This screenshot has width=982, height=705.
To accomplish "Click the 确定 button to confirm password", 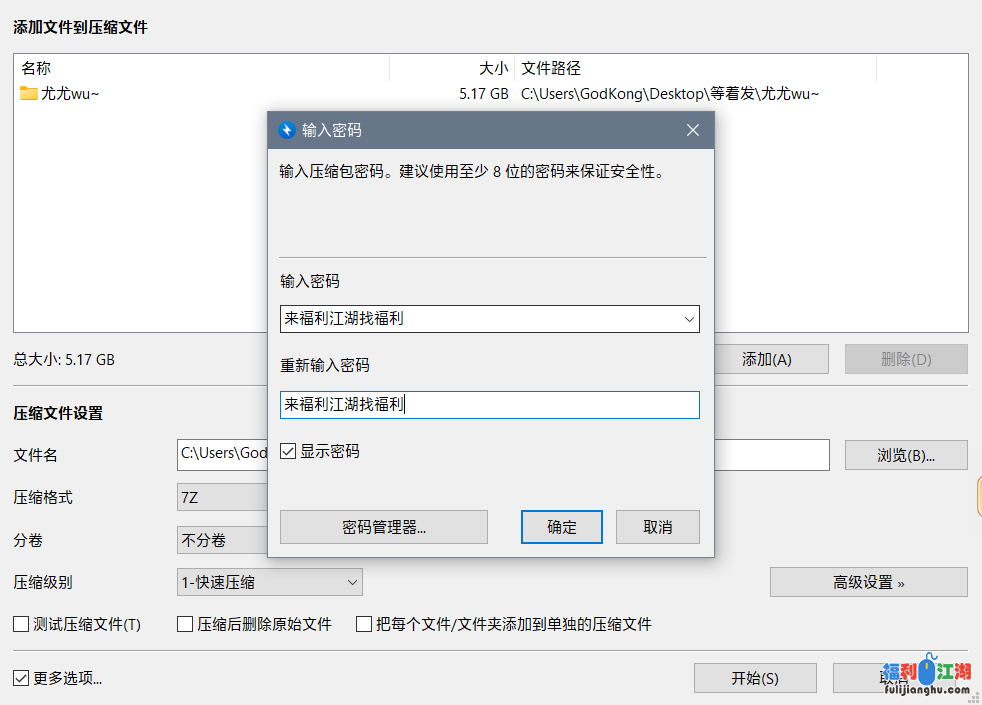I will pos(561,527).
